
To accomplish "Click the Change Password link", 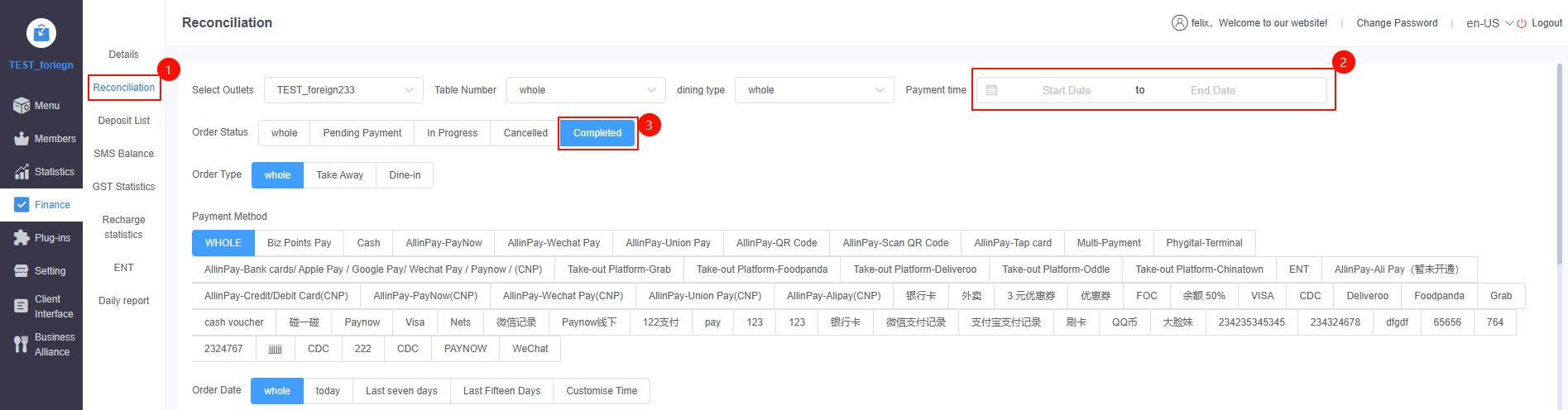I will click(x=1397, y=23).
